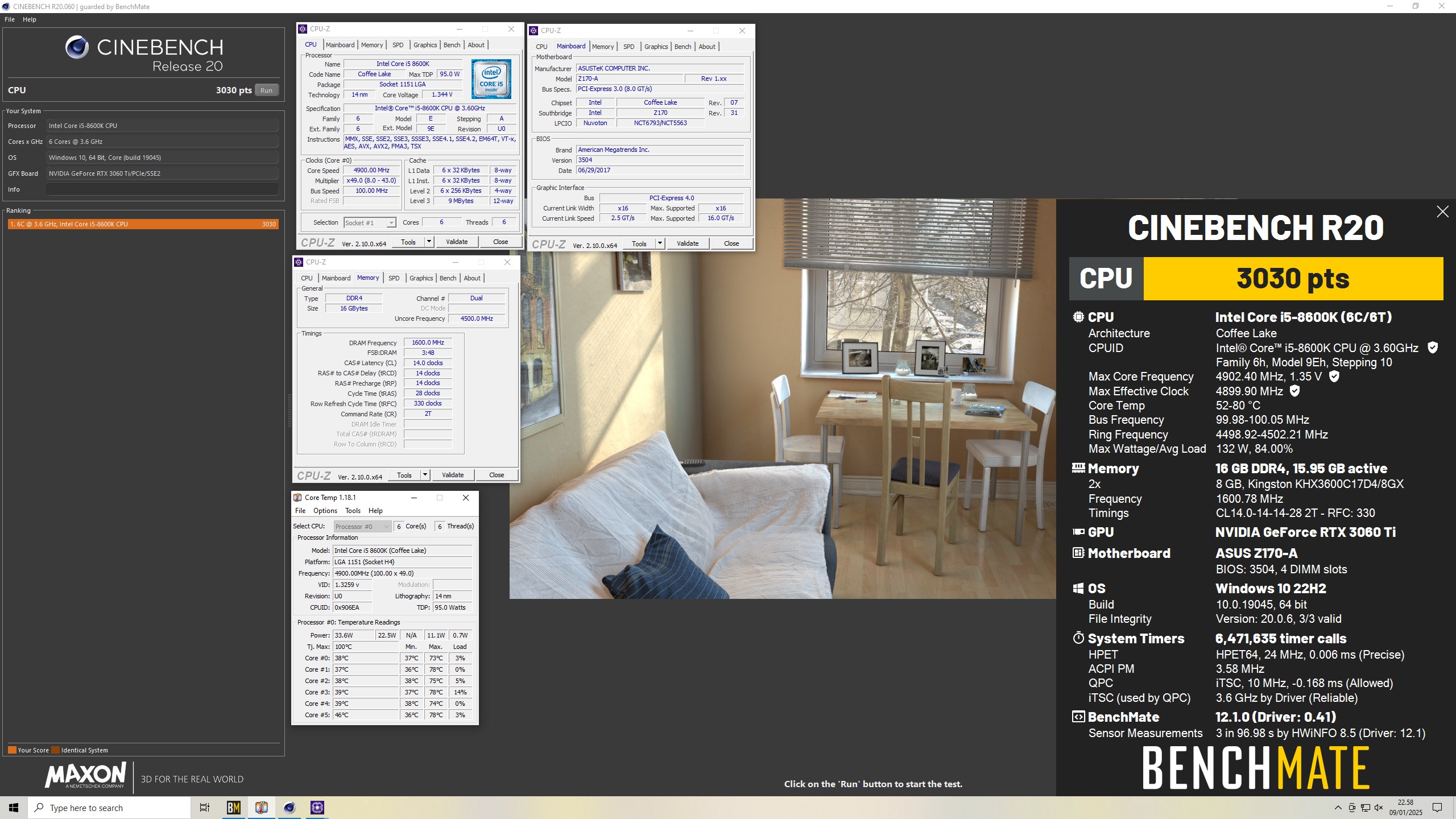Click Close button in CPU-Z Mainboard window

[731, 243]
